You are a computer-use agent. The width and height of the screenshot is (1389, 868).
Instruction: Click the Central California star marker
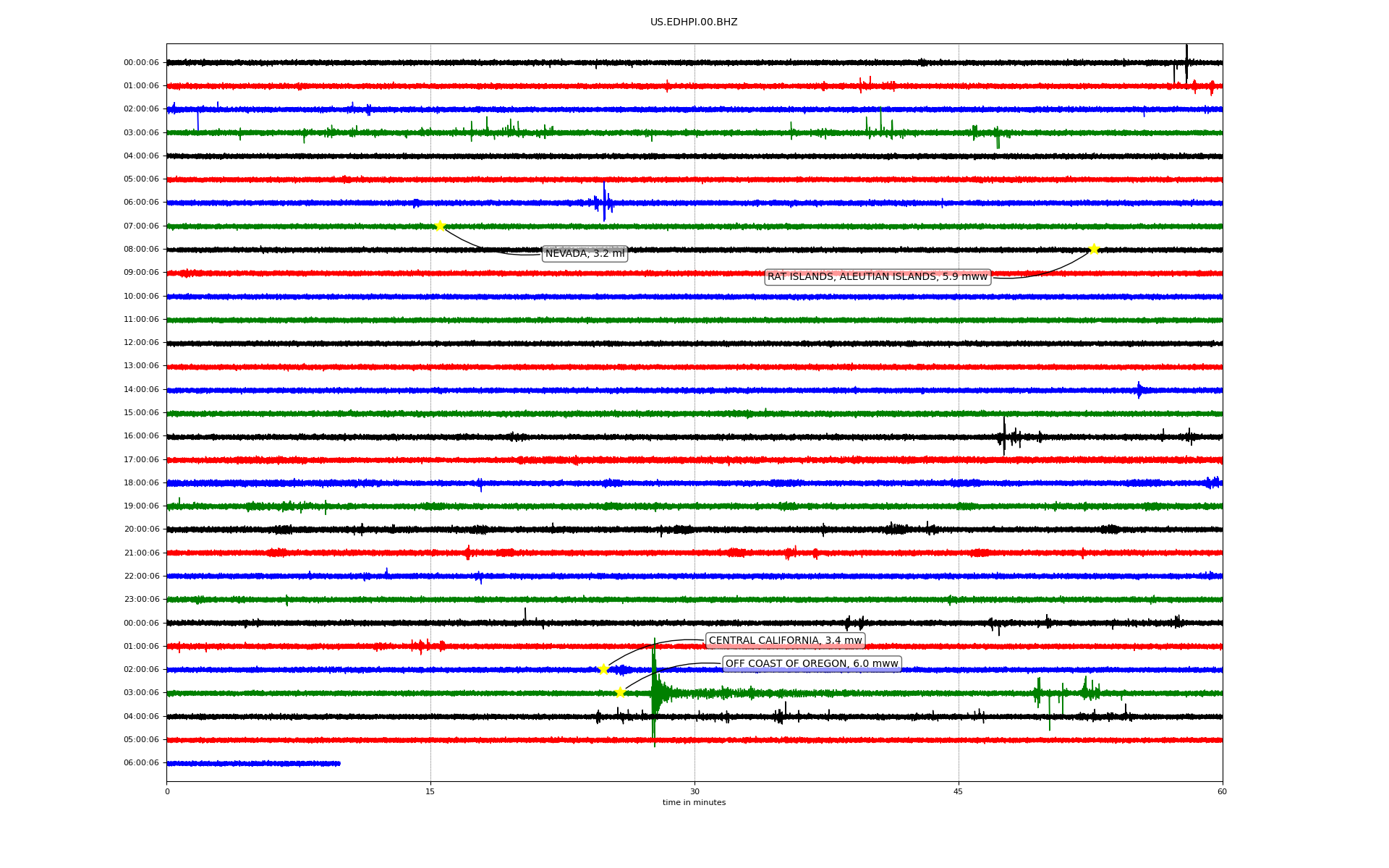point(603,669)
